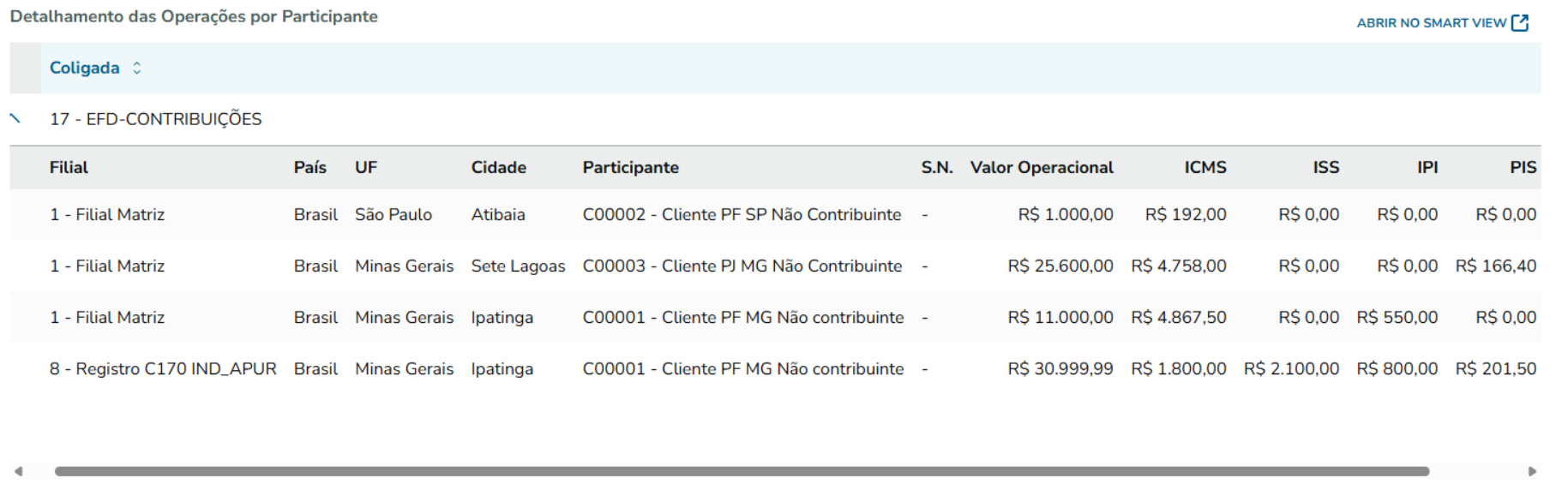This screenshot has height=490, width=1568.
Task: Click the Cidade column header
Action: (498, 167)
